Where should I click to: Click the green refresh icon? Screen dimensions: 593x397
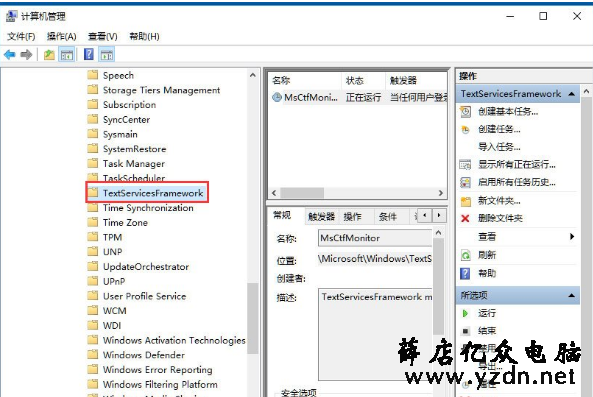[465, 255]
